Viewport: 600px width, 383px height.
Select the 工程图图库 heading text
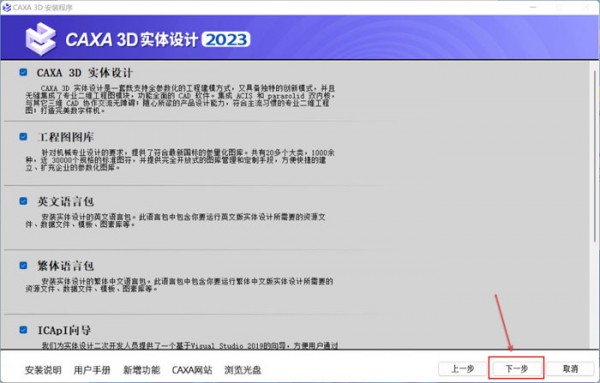coord(66,137)
